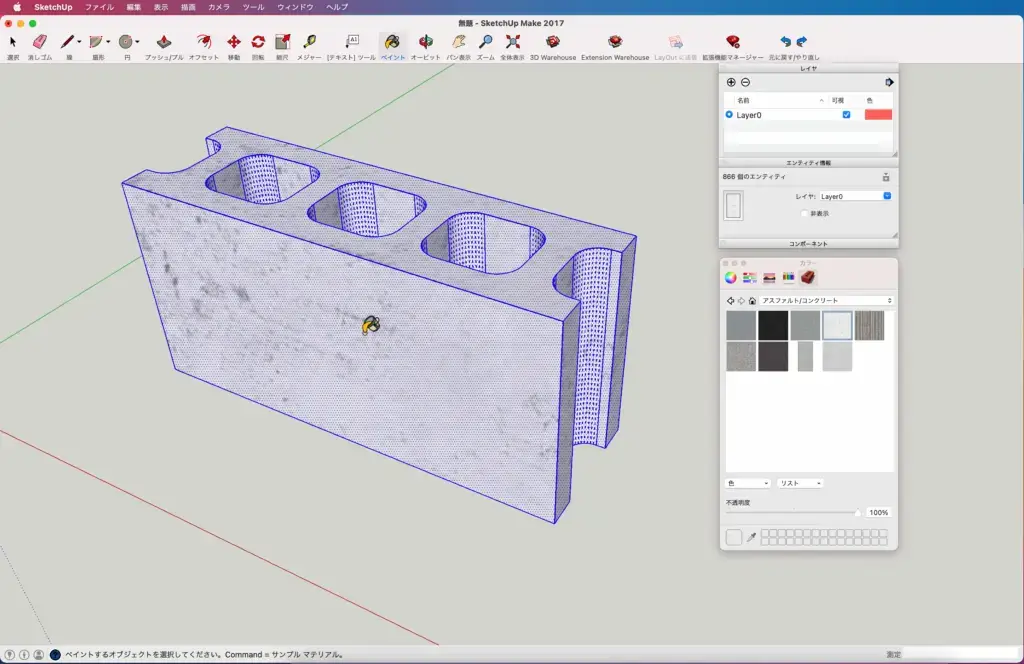Open the Apple menu
1024x664 pixels.
click(17, 7)
